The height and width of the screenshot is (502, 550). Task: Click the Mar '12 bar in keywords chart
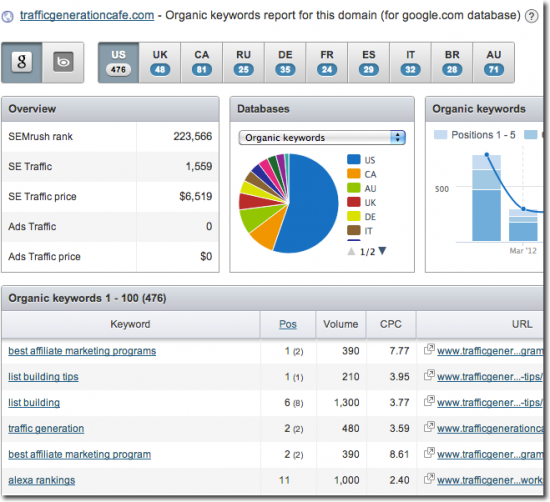523,225
